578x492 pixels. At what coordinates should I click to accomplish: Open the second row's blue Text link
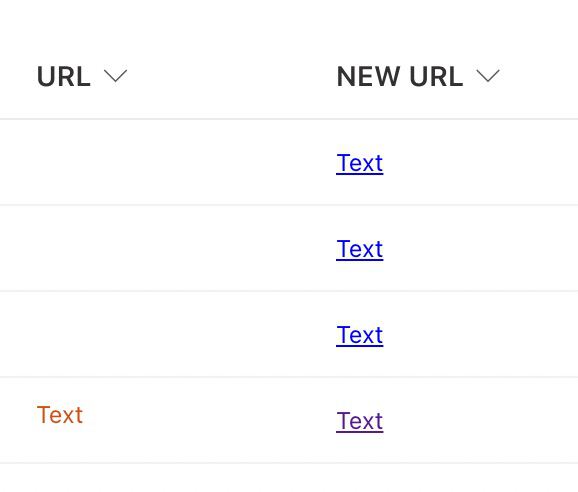[x=359, y=250]
